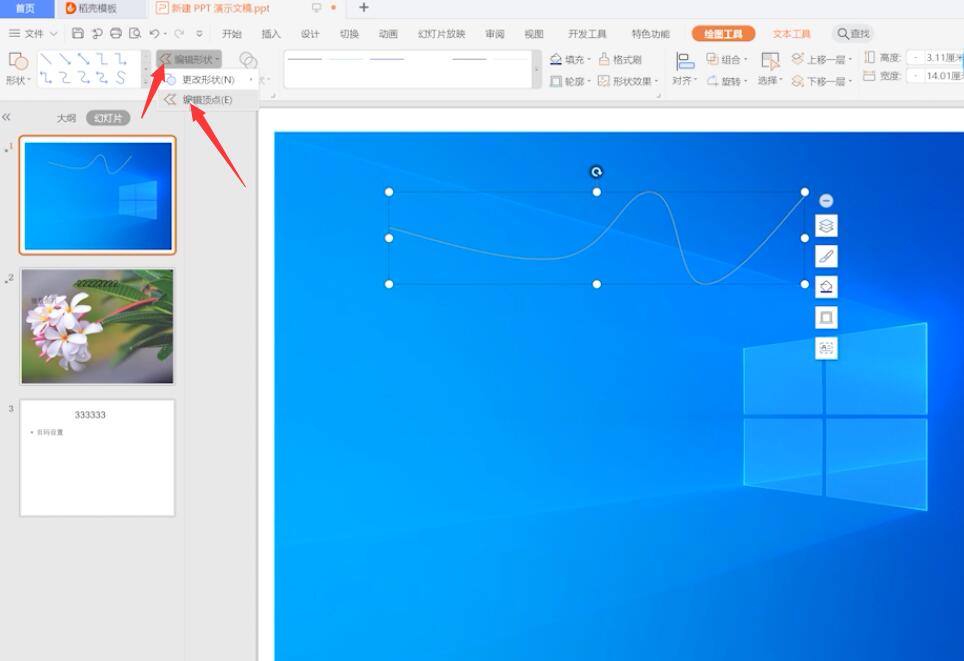
Task: Open the 幻灯片放映 ribbon tab
Action: [x=441, y=34]
